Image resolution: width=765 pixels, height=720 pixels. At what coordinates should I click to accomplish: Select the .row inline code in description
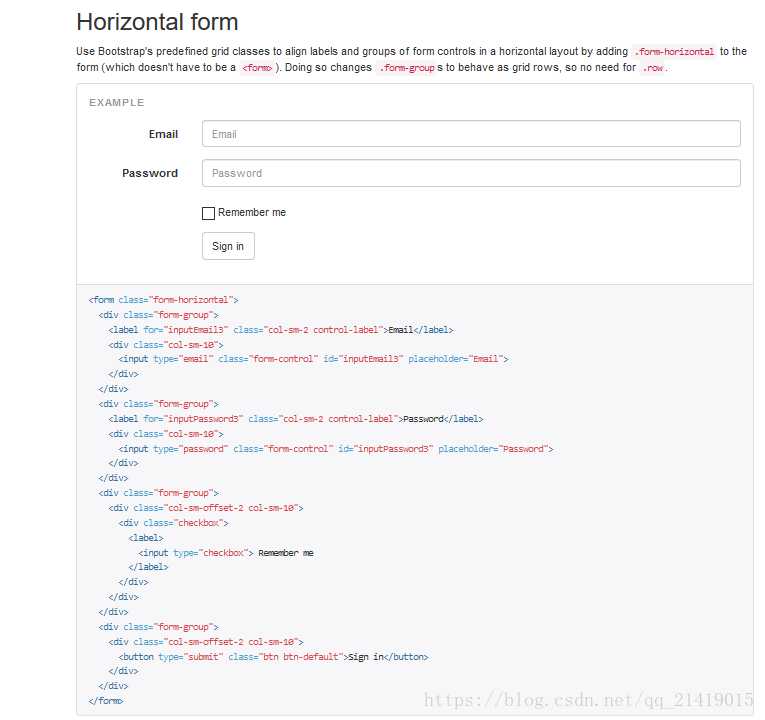pos(654,68)
